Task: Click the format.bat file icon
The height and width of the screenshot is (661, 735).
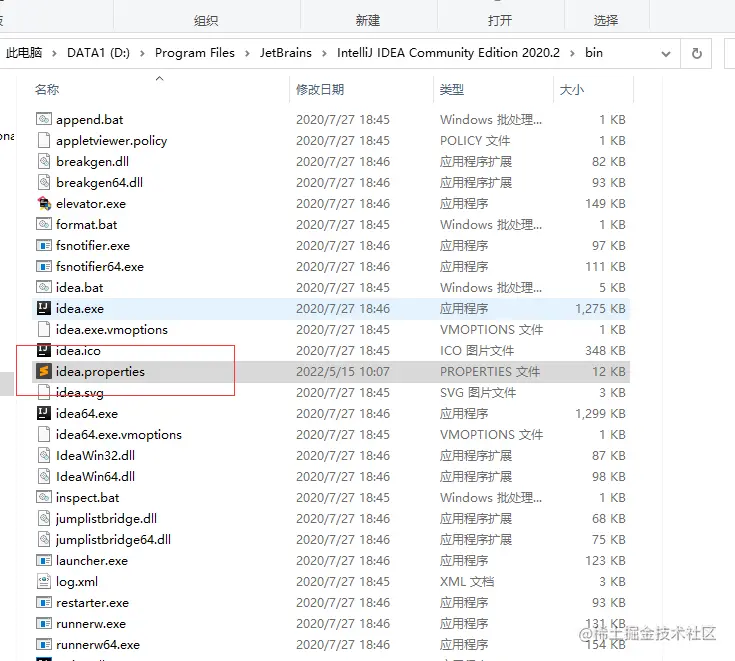Action: tap(44, 224)
